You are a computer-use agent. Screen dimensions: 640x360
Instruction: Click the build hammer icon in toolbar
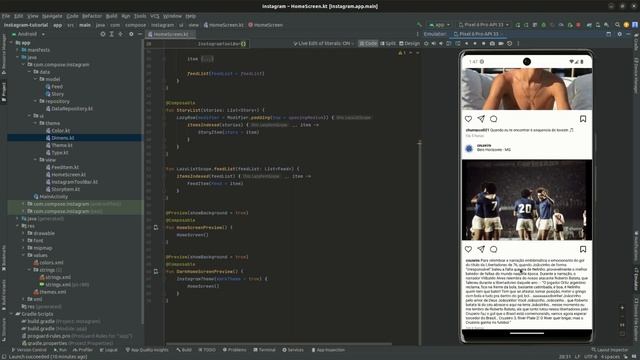[x=419, y=25]
